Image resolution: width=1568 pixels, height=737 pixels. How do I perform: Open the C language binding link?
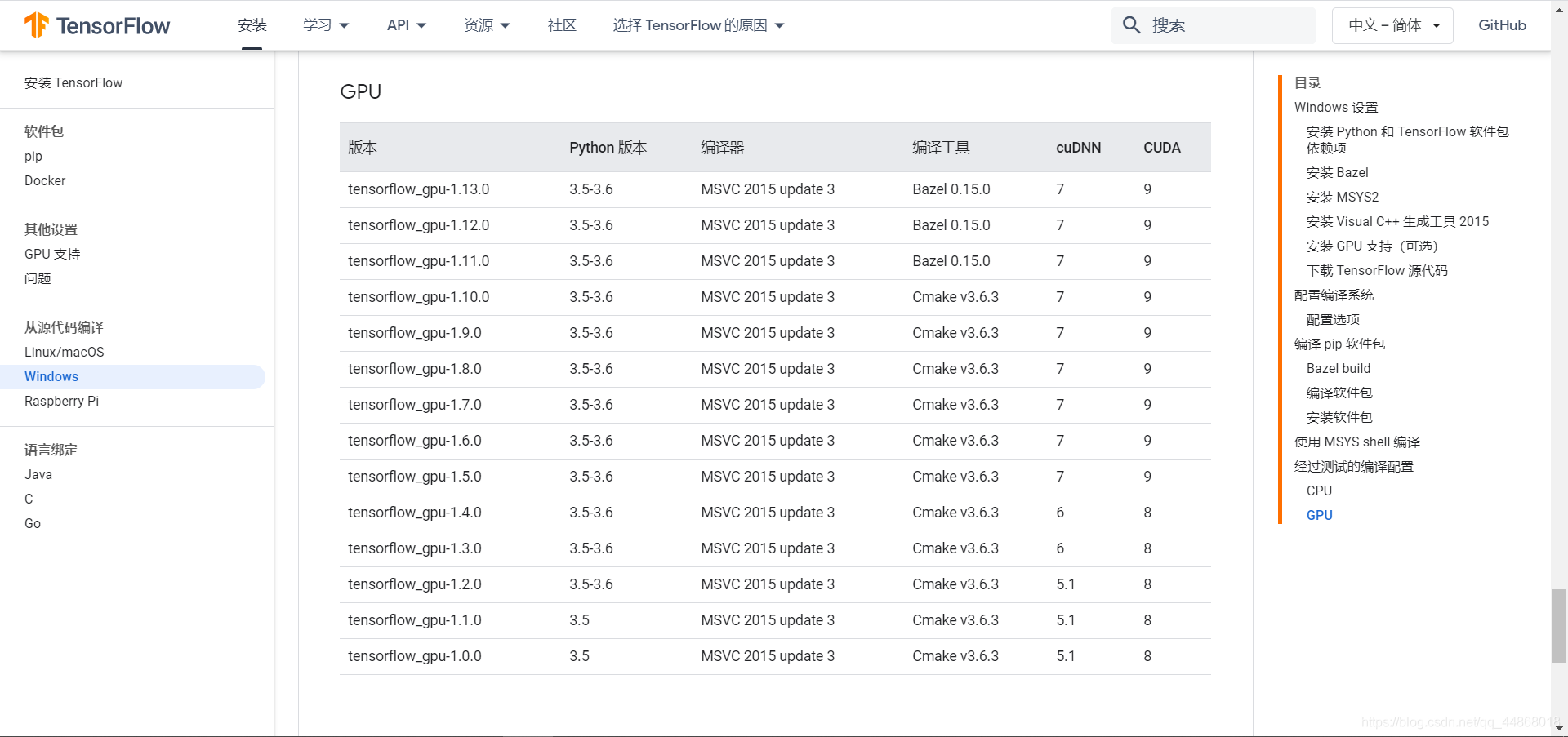29,499
